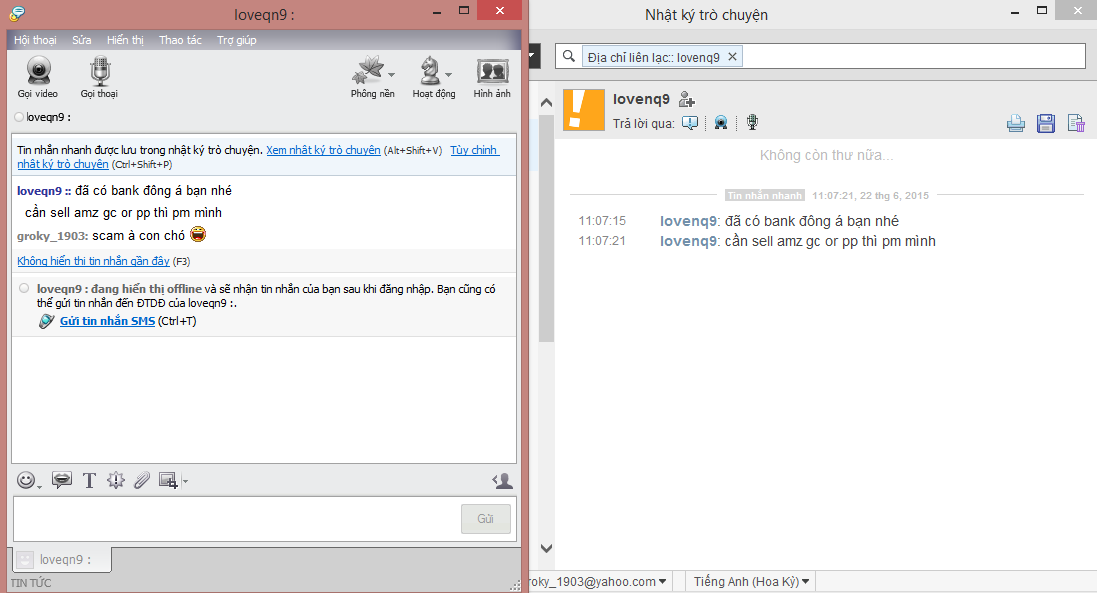Image resolution: width=1097 pixels, height=593 pixels.
Task: Click the TIN TỨC status bar label
Action: pyautogui.click(x=31, y=583)
